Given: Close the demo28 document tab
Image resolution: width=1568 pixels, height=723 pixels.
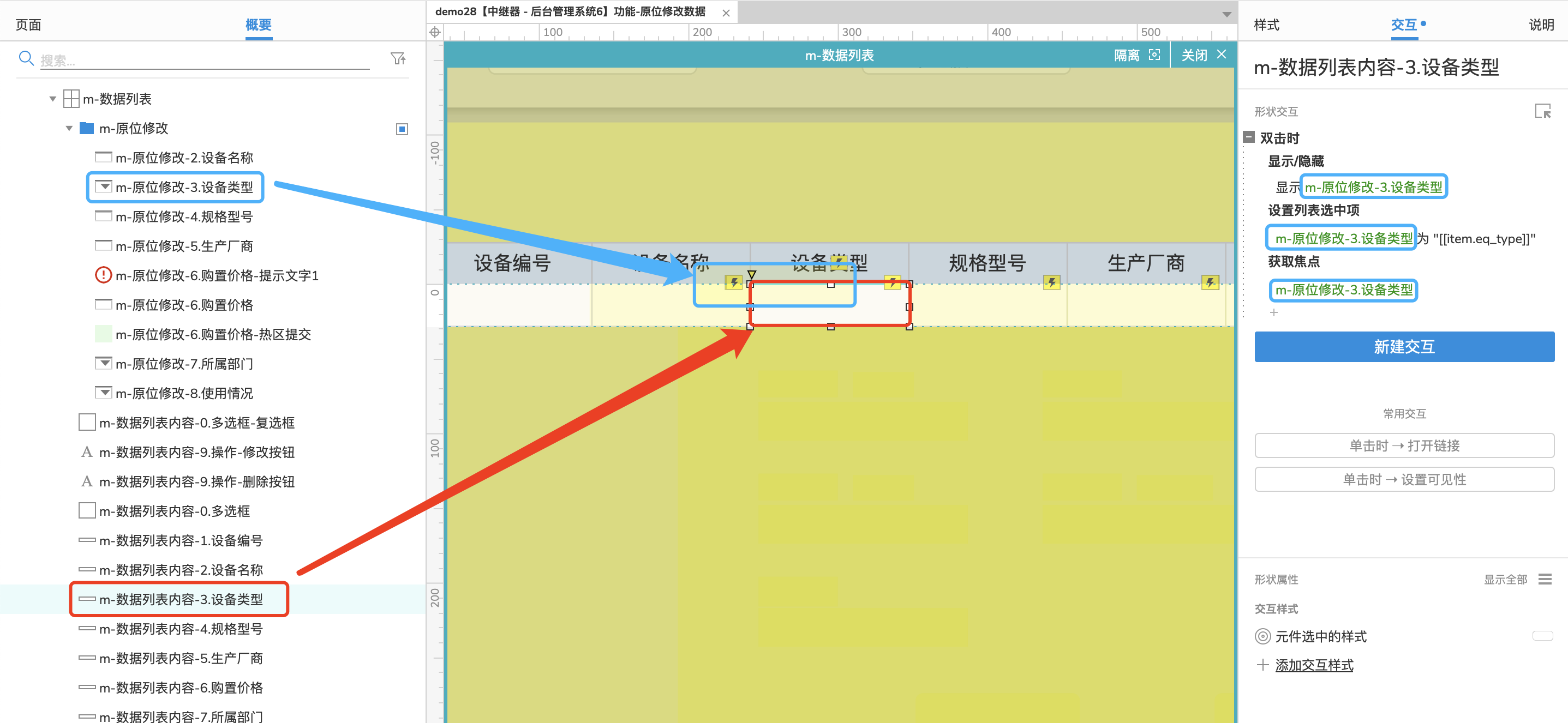Looking at the screenshot, I should 726,13.
